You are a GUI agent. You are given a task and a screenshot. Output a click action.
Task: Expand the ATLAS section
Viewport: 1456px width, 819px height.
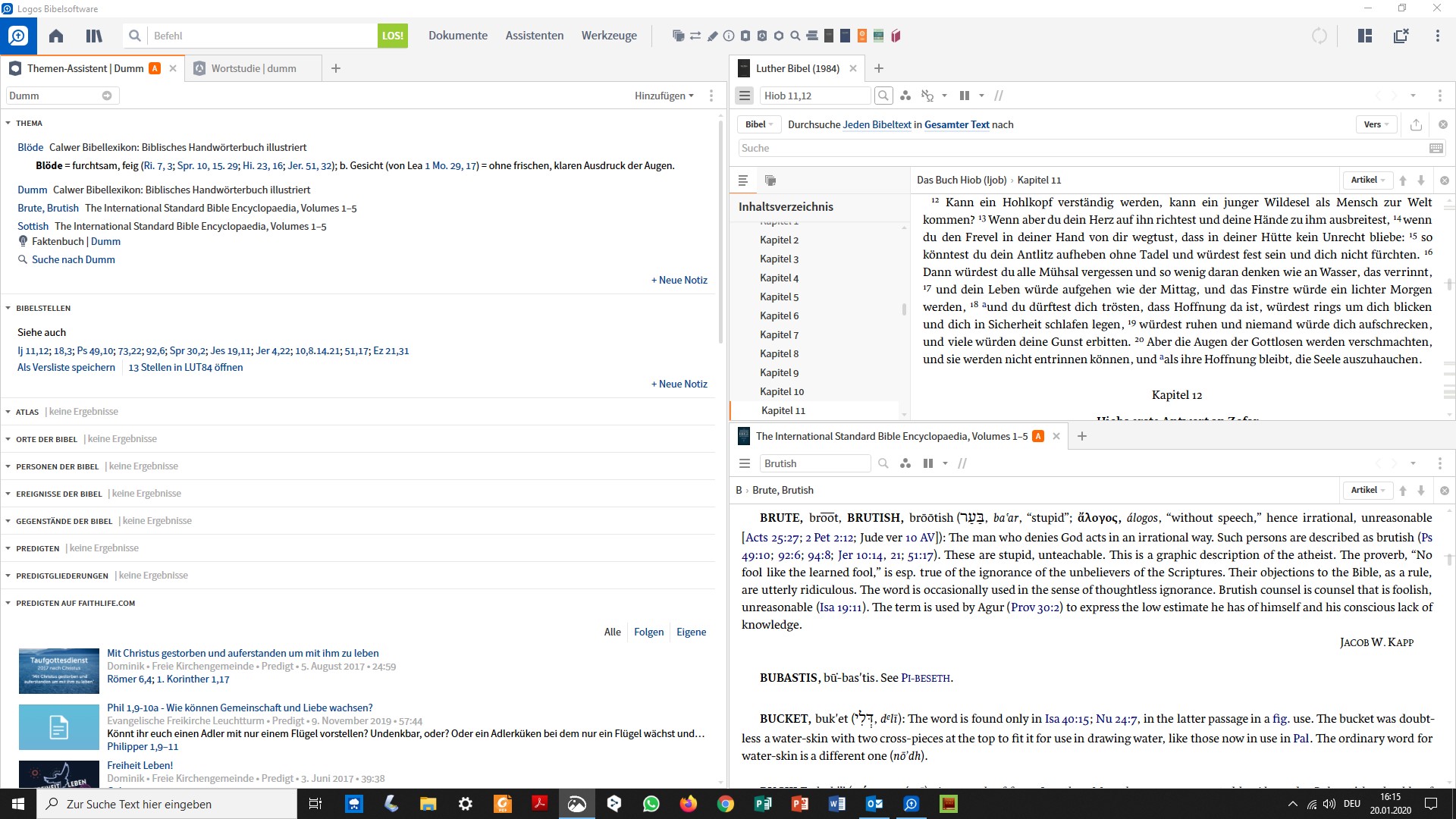coord(8,412)
